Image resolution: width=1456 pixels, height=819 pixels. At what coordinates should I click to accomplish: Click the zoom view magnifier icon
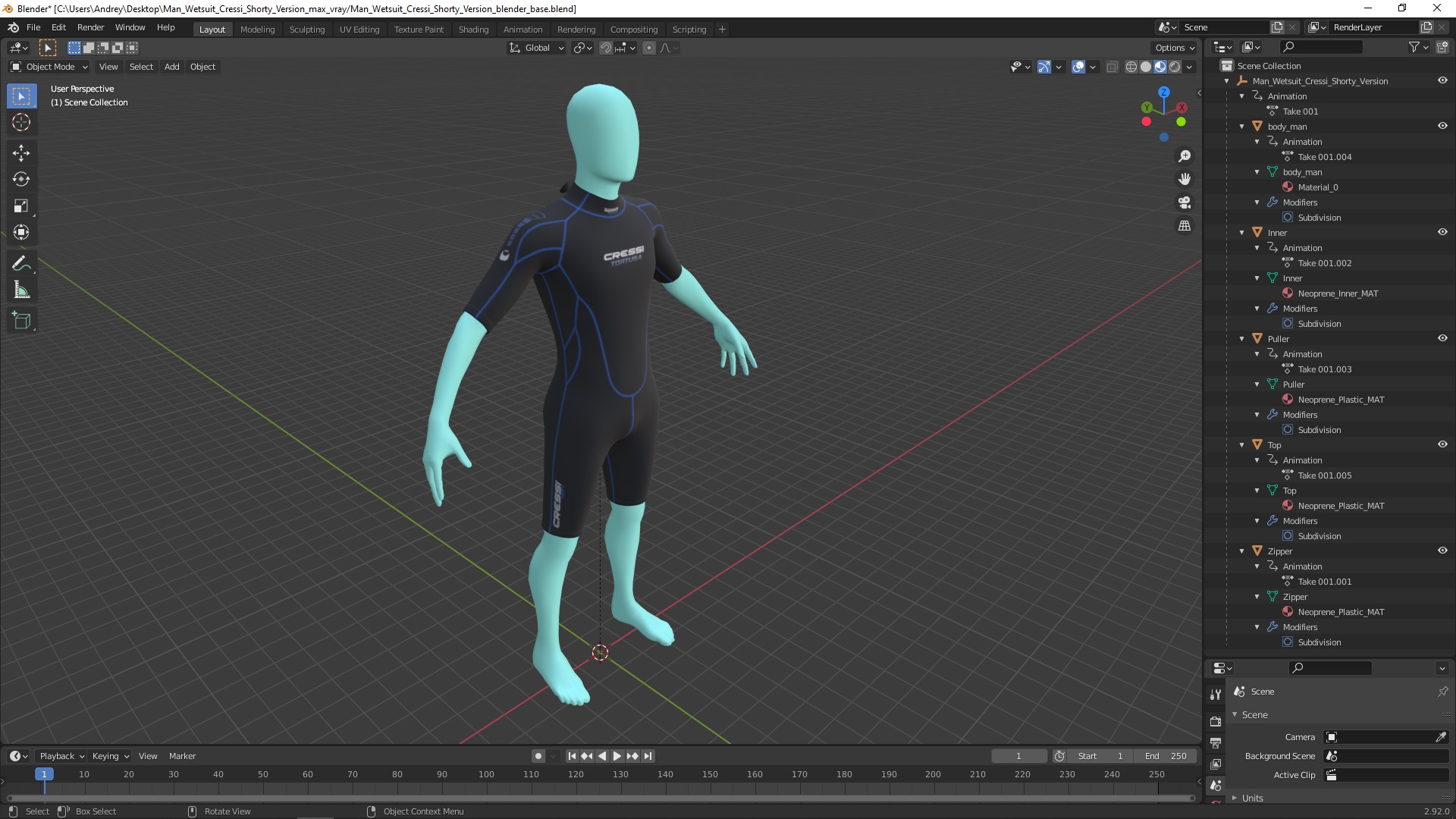click(1185, 156)
